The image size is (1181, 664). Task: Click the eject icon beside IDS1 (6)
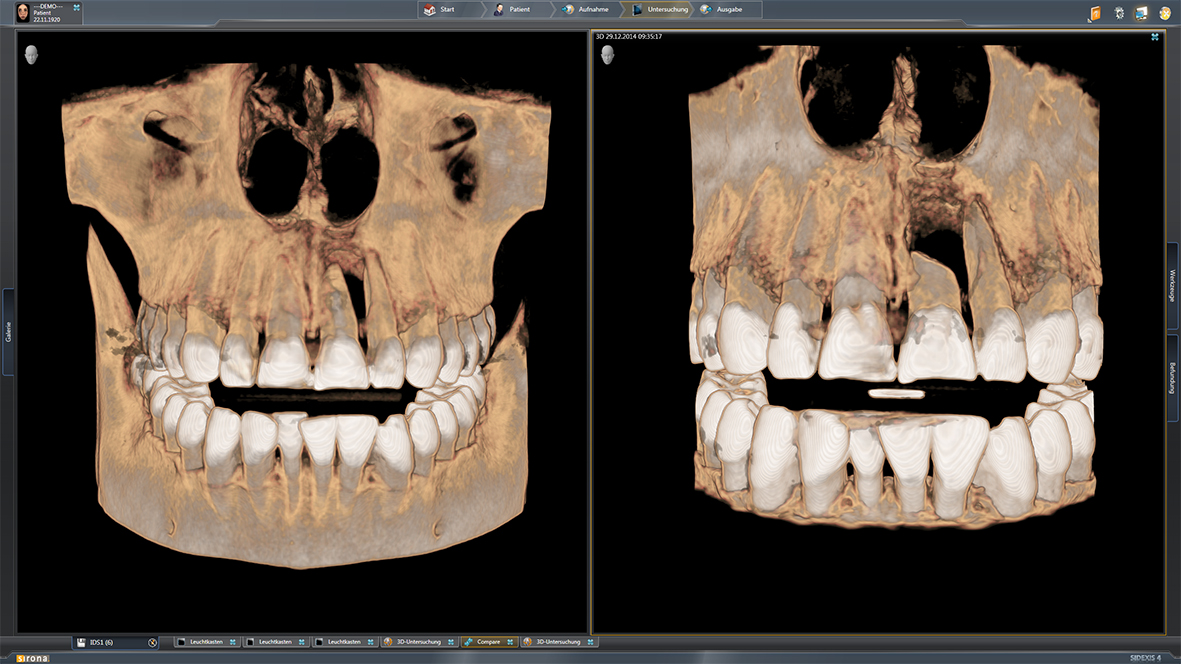(x=152, y=642)
